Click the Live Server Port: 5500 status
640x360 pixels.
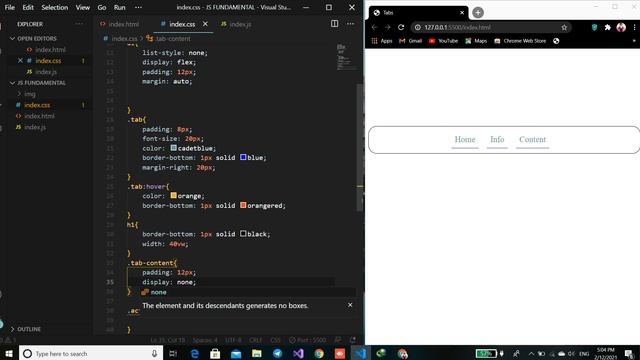[x=308, y=340]
